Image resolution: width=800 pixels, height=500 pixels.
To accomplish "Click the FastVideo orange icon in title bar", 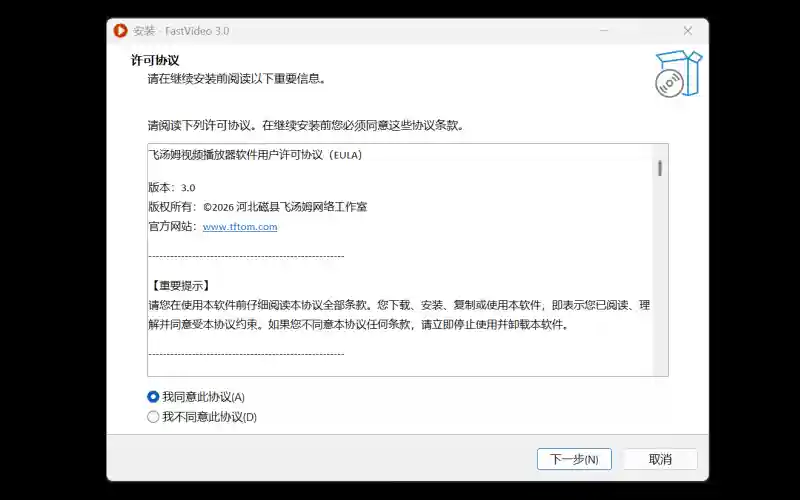I will [x=120, y=31].
